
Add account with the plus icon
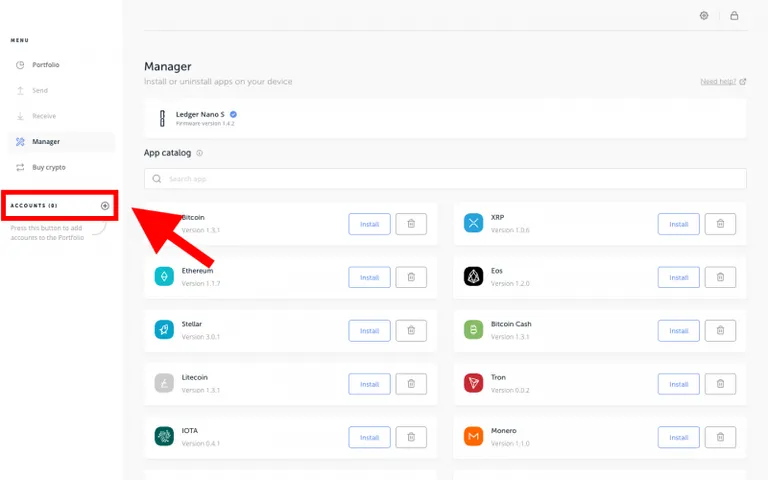tap(105, 206)
